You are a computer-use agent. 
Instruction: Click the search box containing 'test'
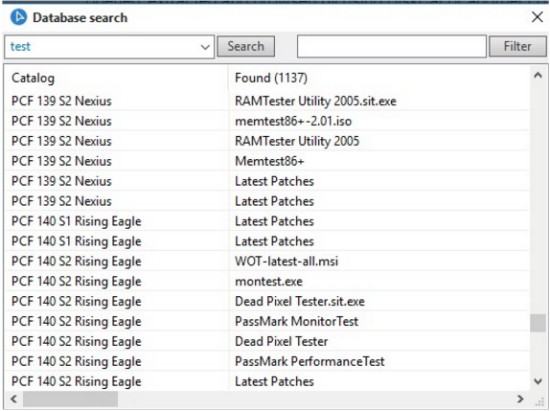pos(109,47)
